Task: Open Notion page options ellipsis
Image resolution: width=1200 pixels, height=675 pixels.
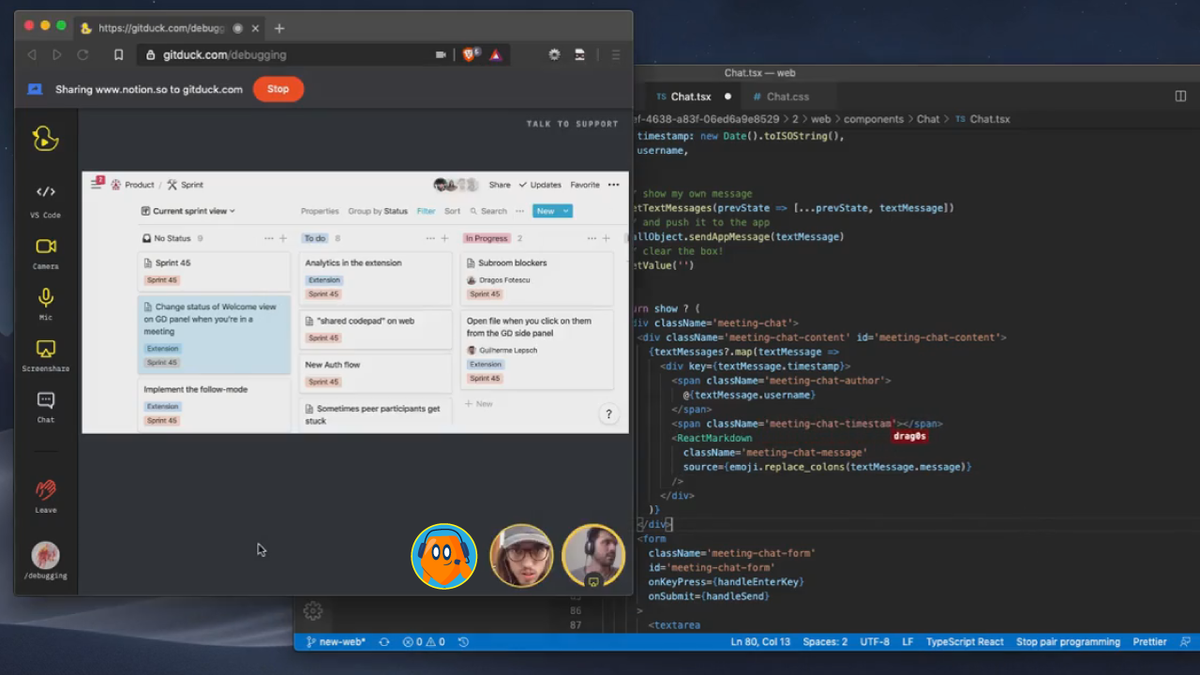Action: click(614, 185)
